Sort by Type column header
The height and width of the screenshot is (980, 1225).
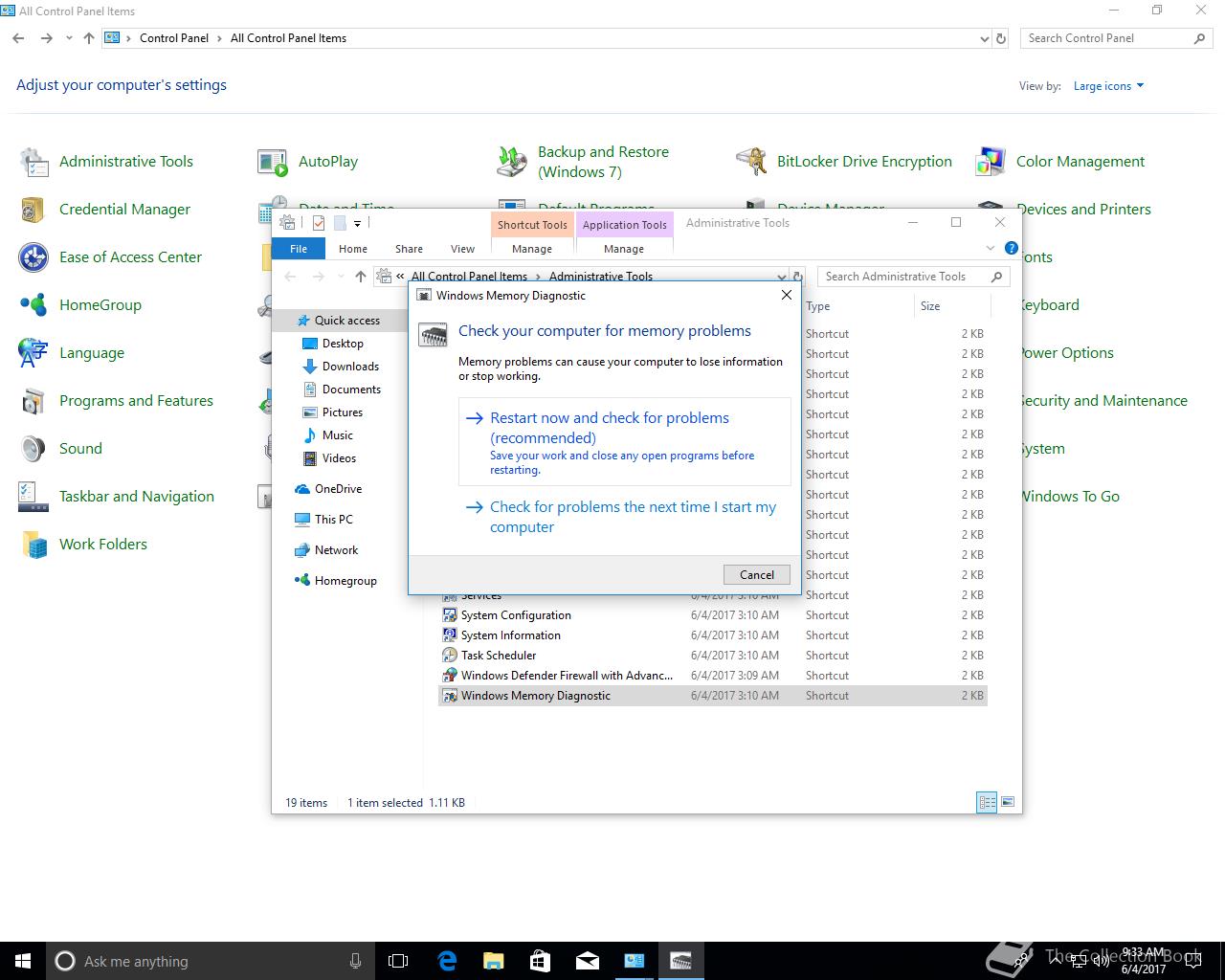point(857,306)
